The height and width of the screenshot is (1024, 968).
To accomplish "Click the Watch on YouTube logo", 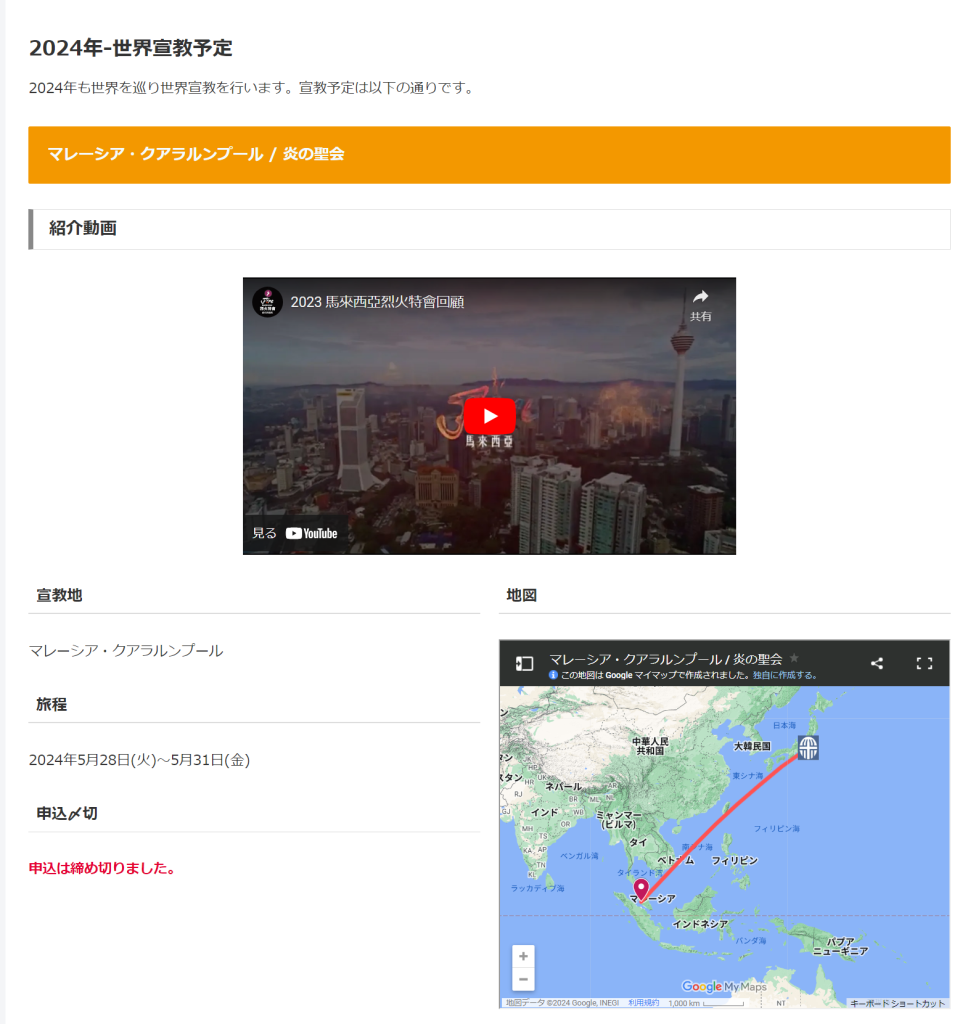I will pyautogui.click(x=311, y=533).
